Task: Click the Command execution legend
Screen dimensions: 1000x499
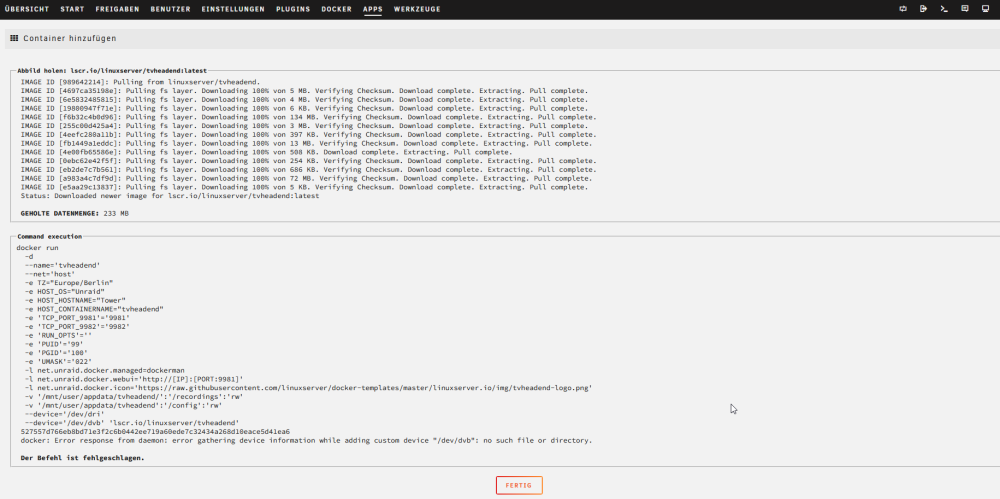Action: tap(49, 236)
